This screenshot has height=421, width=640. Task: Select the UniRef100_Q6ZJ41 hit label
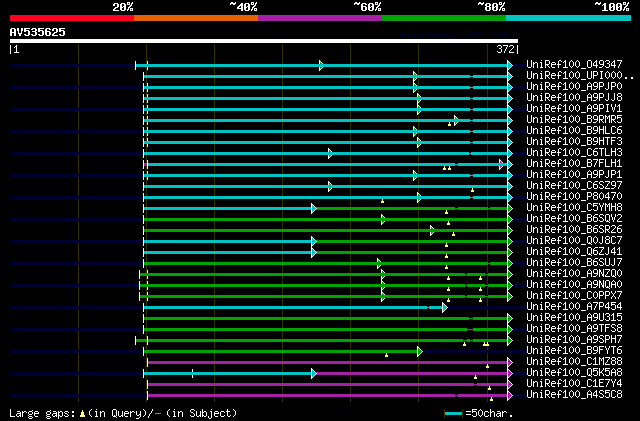574,252
